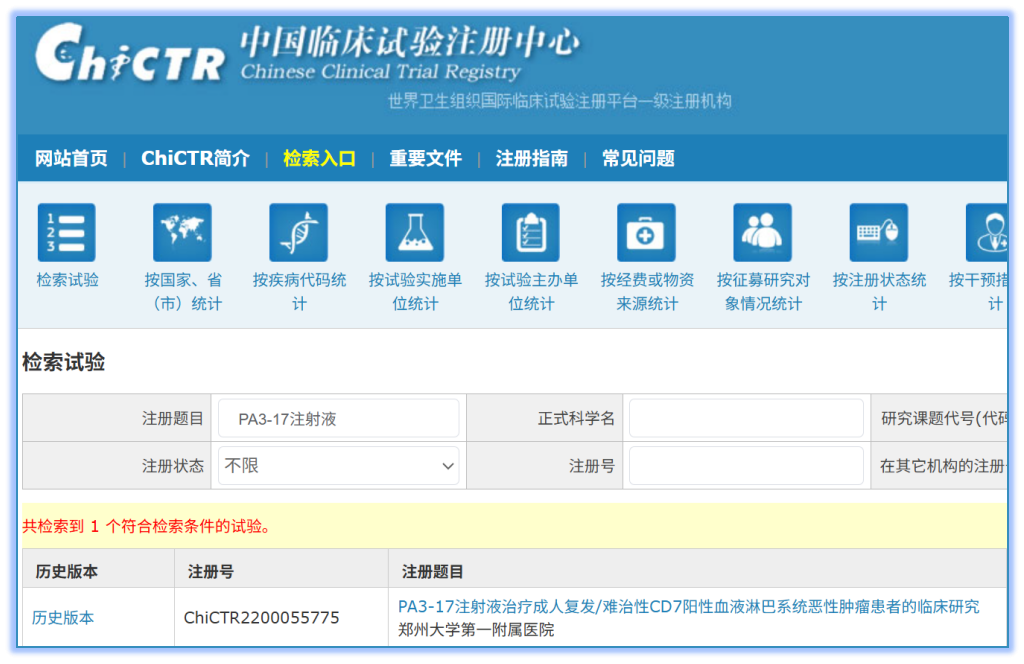Click the 正式科学名 text field
1024x664 pixels.
[x=745, y=419]
